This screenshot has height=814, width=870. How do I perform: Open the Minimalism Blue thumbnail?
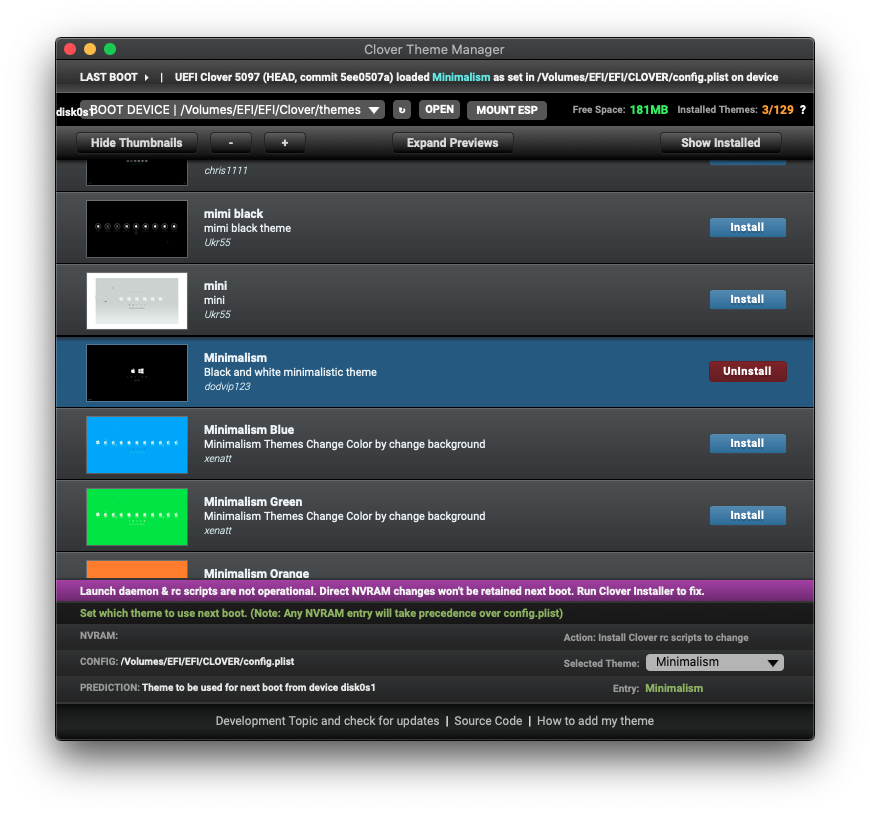(137, 444)
